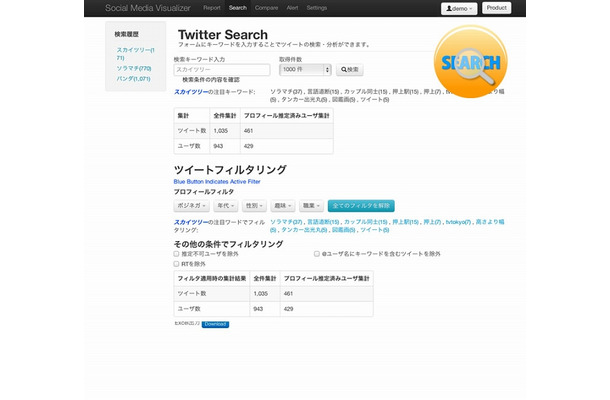
Task: Expand the 性別 filter dropdown
Action: (254, 205)
